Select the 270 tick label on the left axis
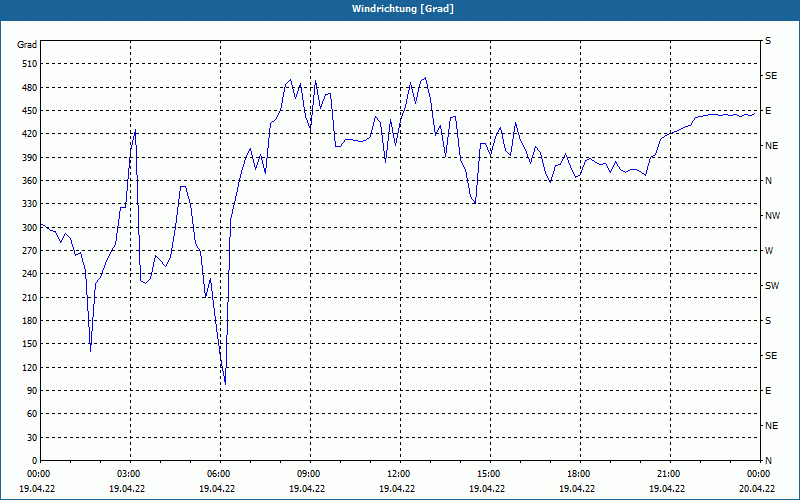 [30, 251]
